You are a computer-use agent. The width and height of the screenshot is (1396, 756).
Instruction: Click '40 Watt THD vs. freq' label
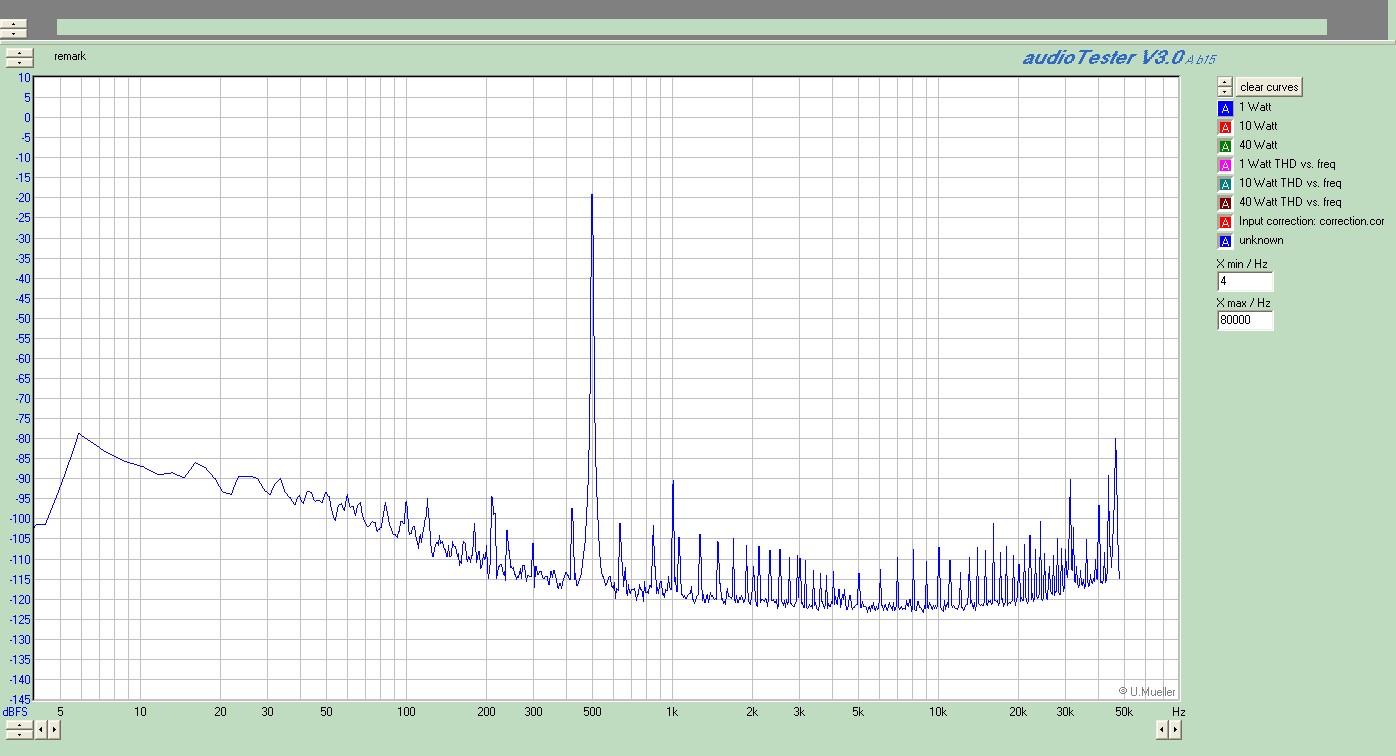[1290, 202]
